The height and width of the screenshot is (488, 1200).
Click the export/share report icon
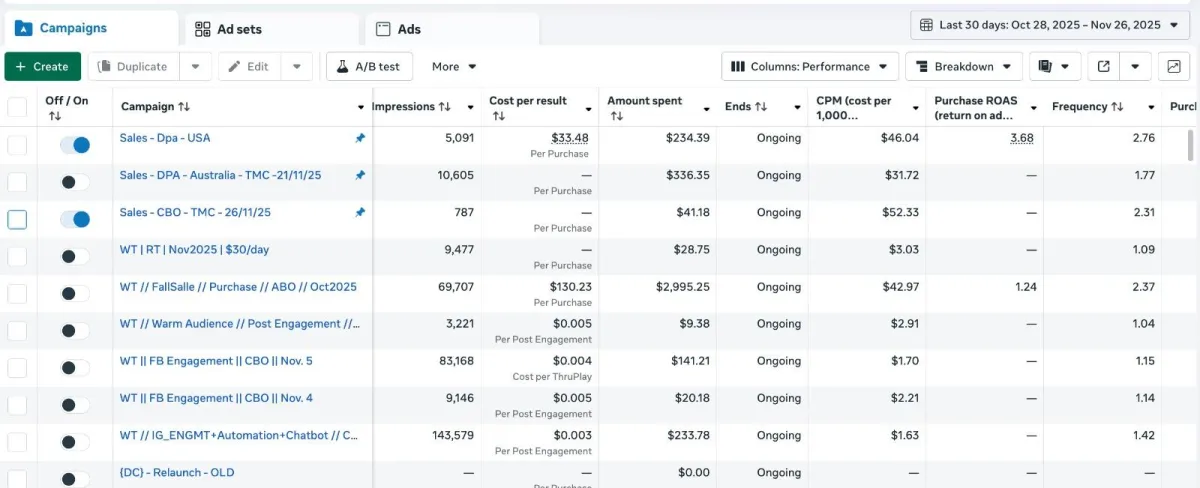pos(1104,67)
